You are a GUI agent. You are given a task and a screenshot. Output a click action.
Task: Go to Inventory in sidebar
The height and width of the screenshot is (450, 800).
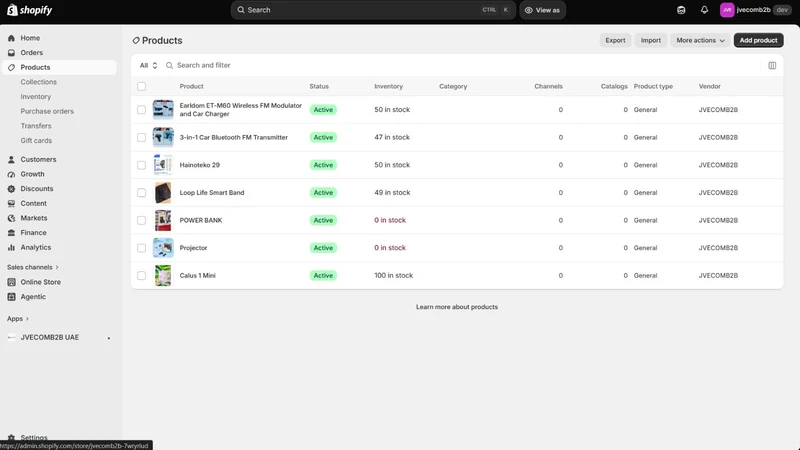[x=36, y=96]
